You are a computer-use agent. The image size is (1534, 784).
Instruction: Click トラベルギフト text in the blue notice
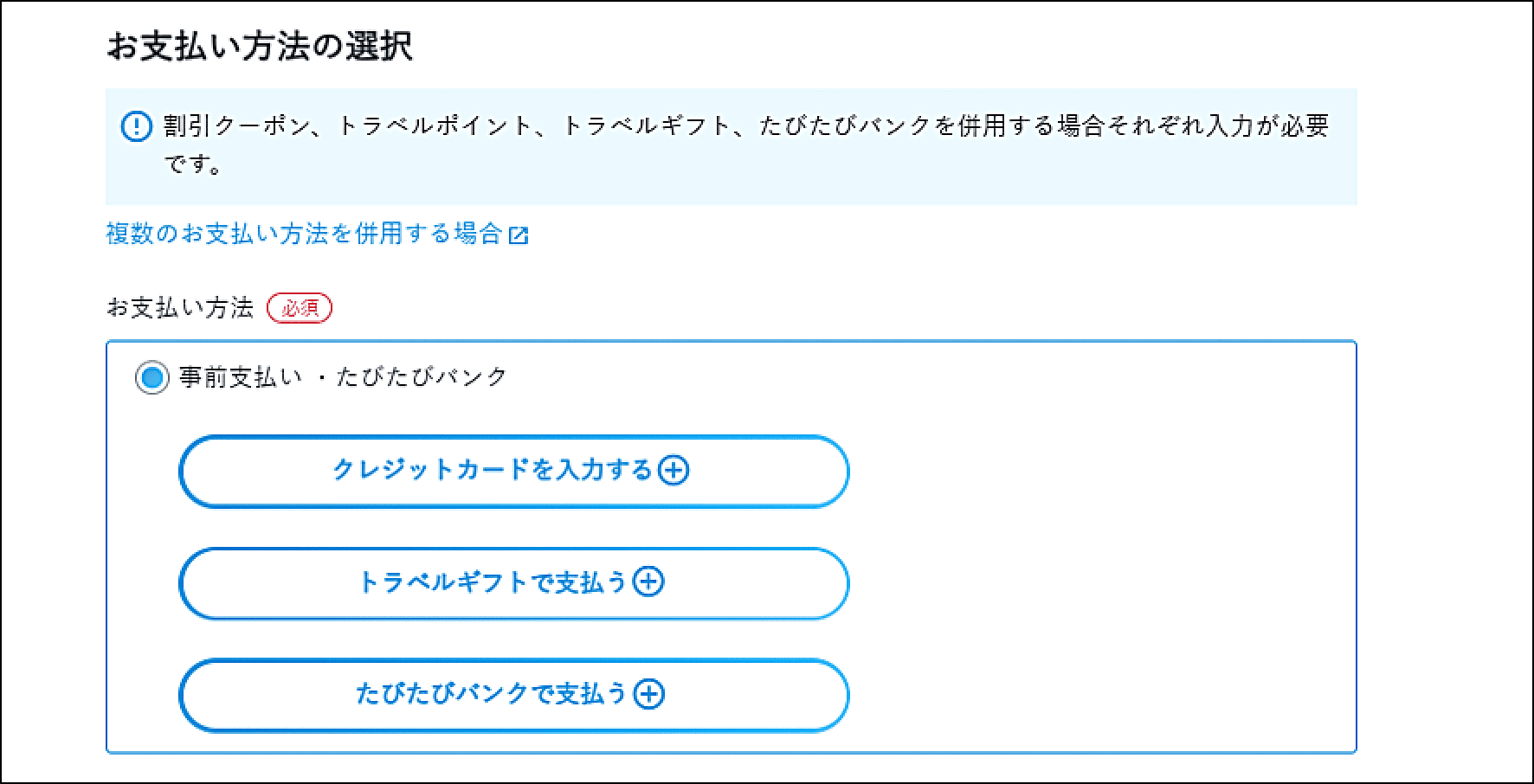point(647,126)
